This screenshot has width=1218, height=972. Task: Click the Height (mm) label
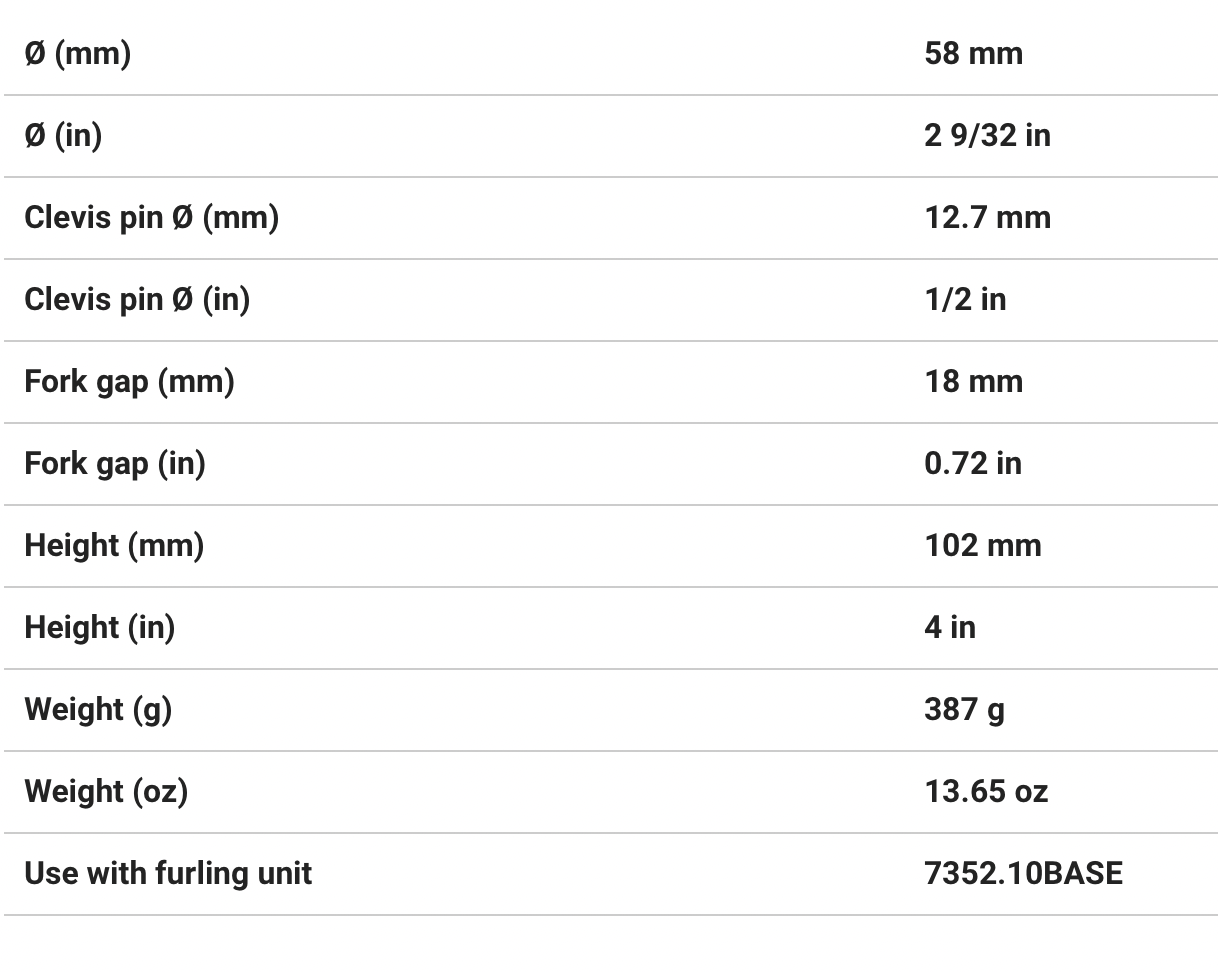pos(114,545)
